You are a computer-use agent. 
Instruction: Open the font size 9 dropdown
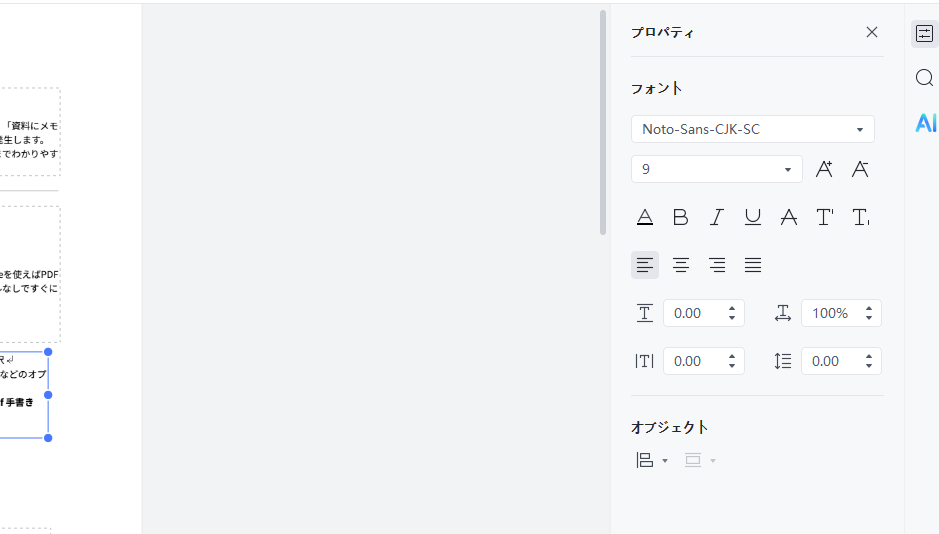pyautogui.click(x=716, y=169)
